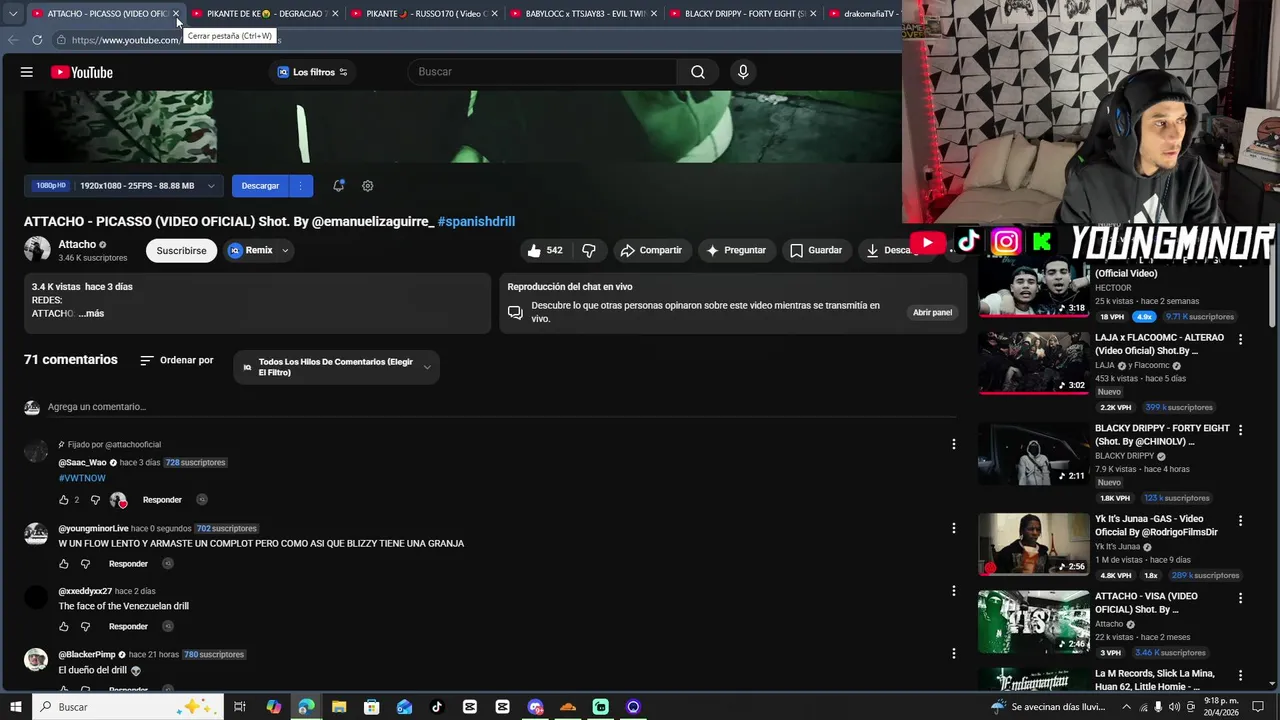Open SoundCloud app in taskbar
Image resolution: width=1280 pixels, height=720 pixels.
tap(567, 707)
